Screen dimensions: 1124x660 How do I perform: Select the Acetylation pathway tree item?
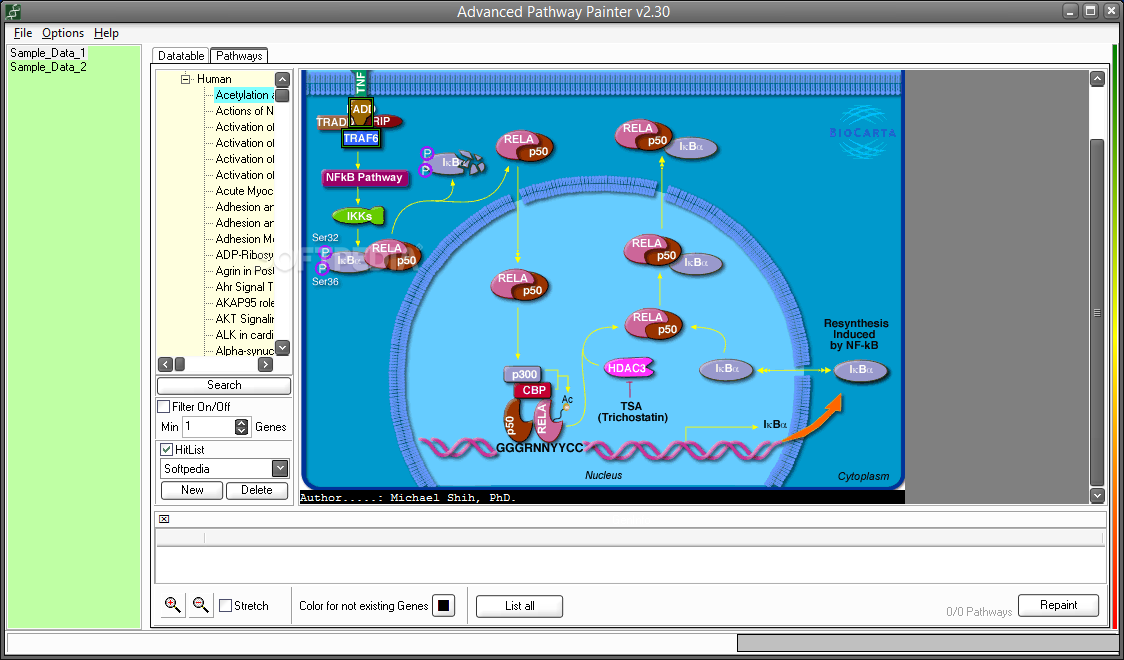pos(244,95)
